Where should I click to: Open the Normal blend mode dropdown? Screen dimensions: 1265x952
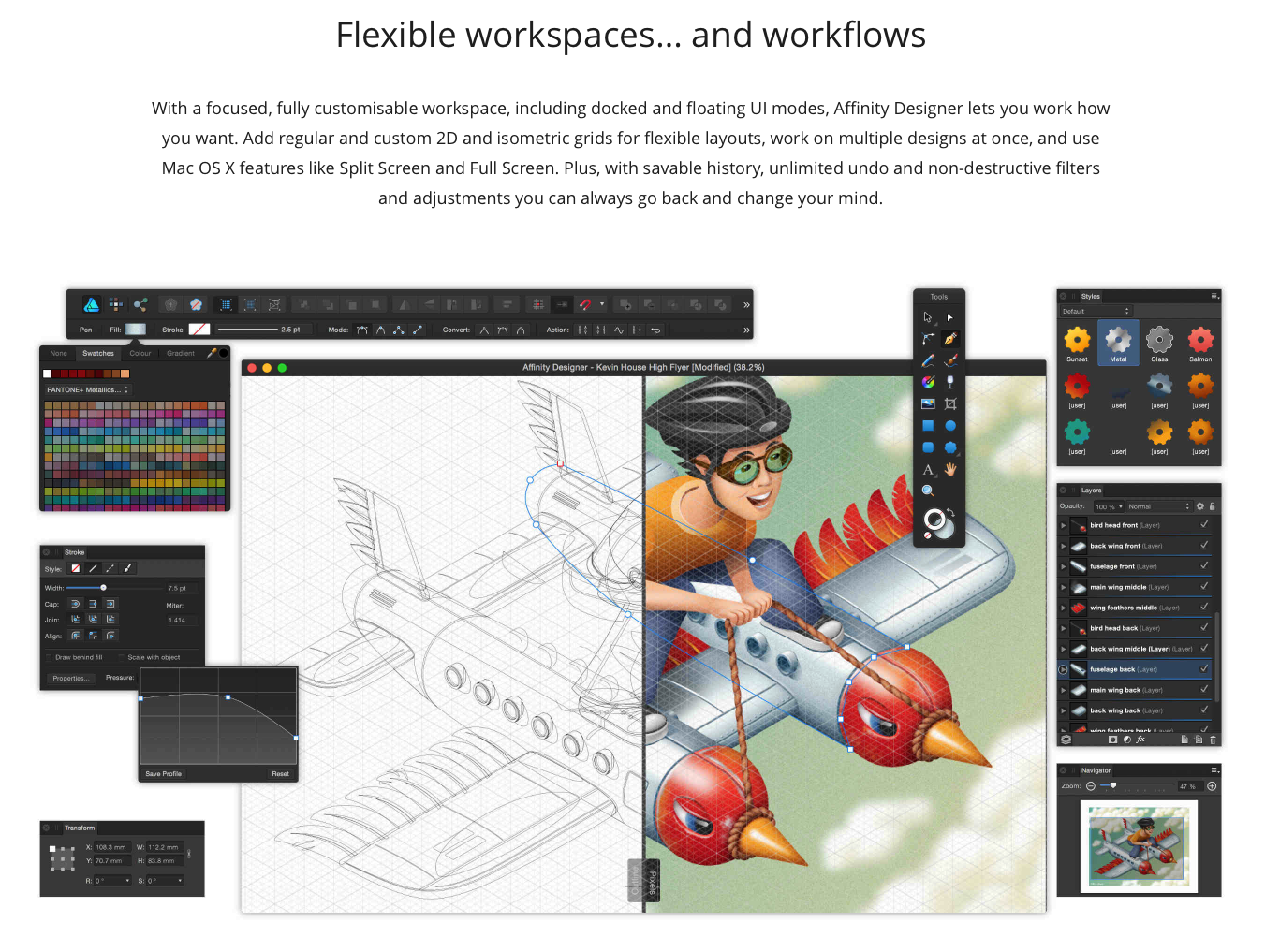[x=1157, y=506]
